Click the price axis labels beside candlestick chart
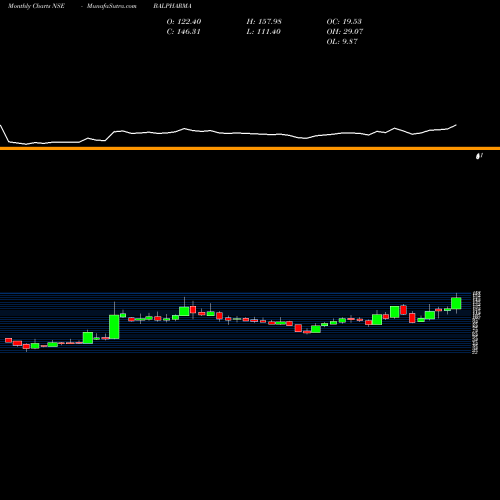The width and height of the screenshot is (500, 500). tap(477, 322)
